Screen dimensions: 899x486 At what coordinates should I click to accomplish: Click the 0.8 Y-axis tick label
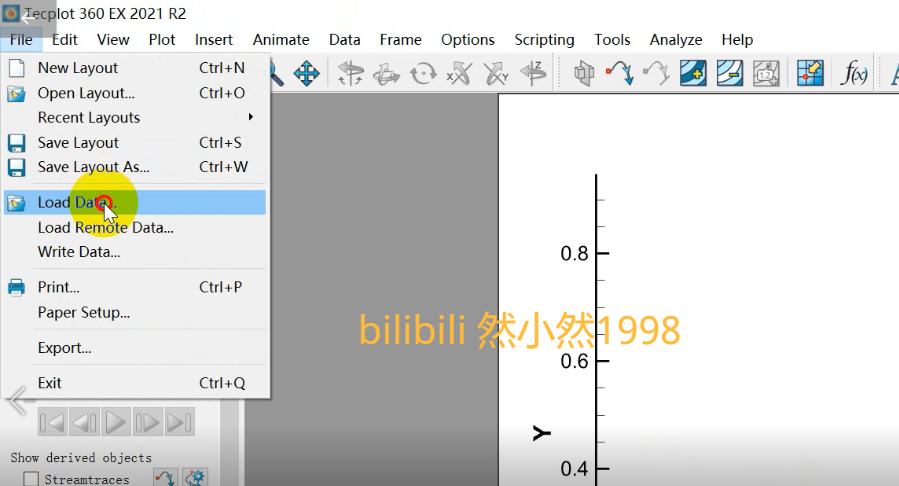[x=574, y=253]
